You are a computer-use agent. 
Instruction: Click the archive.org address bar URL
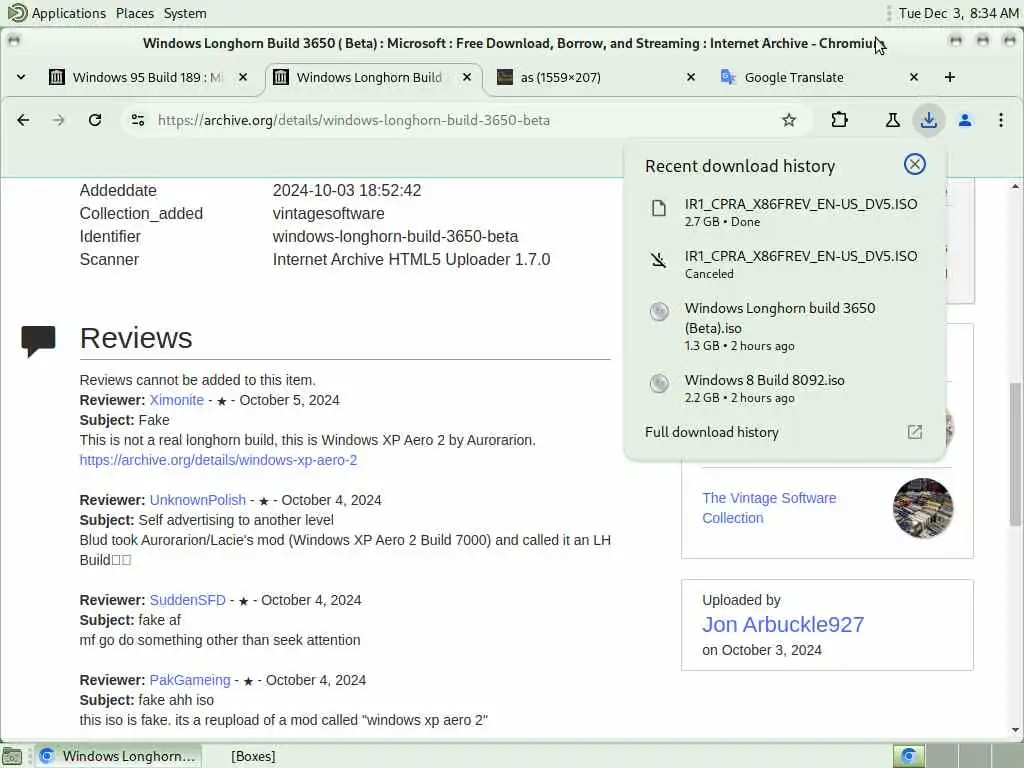click(x=353, y=120)
